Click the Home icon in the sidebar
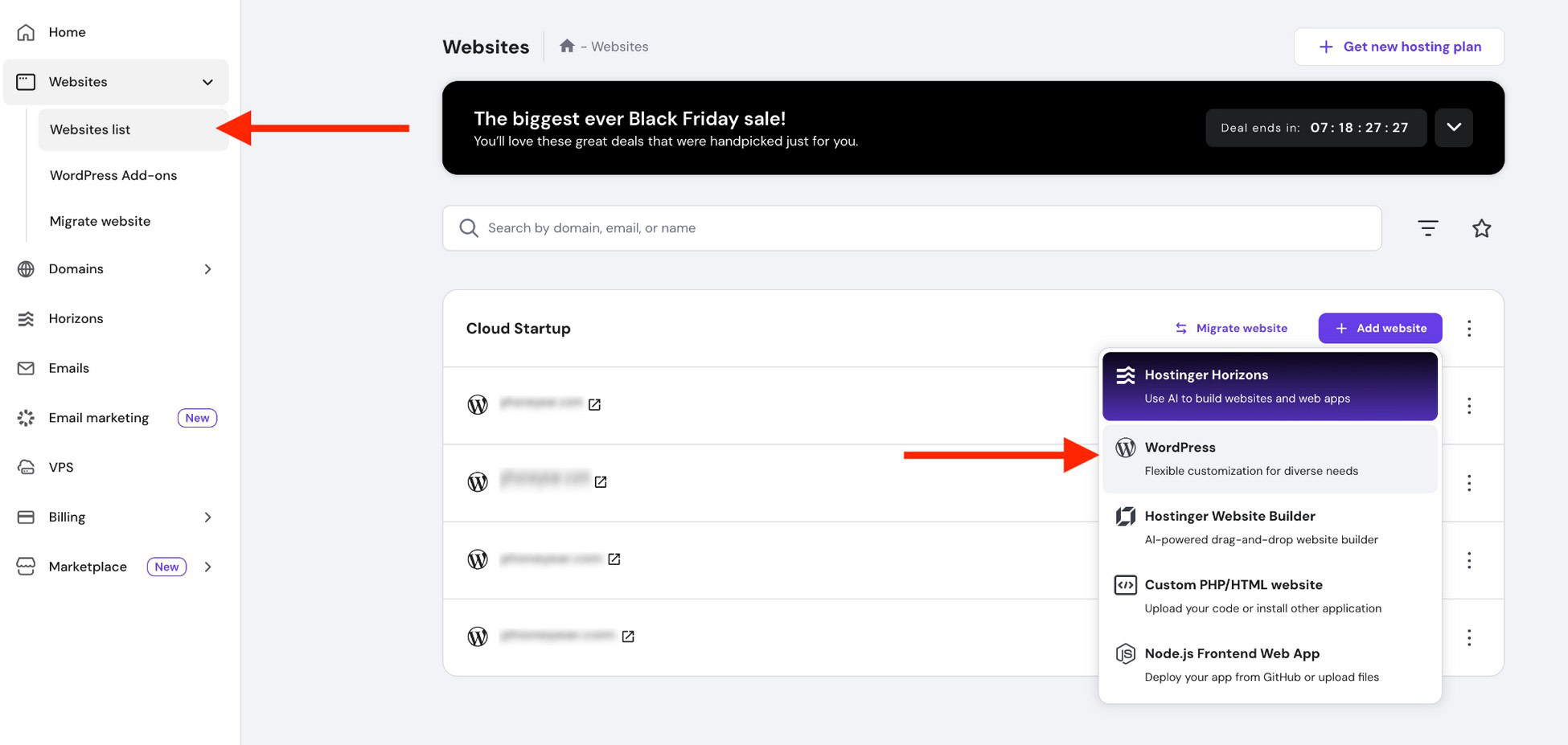Viewport: 1568px width, 745px height. pos(26,32)
